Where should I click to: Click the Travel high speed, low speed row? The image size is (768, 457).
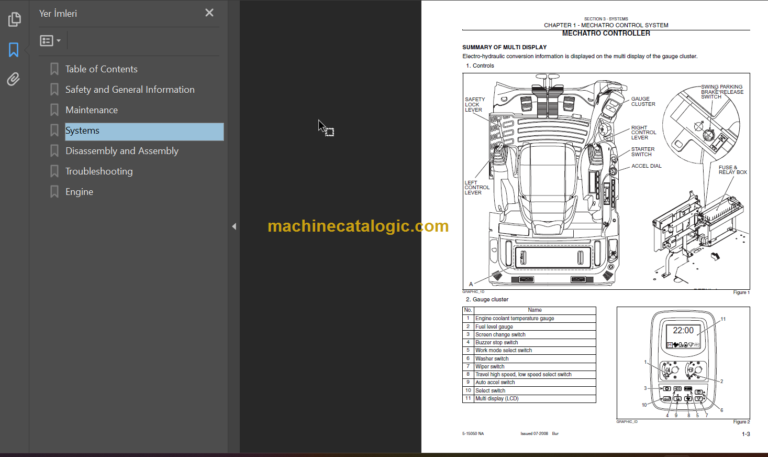point(529,374)
